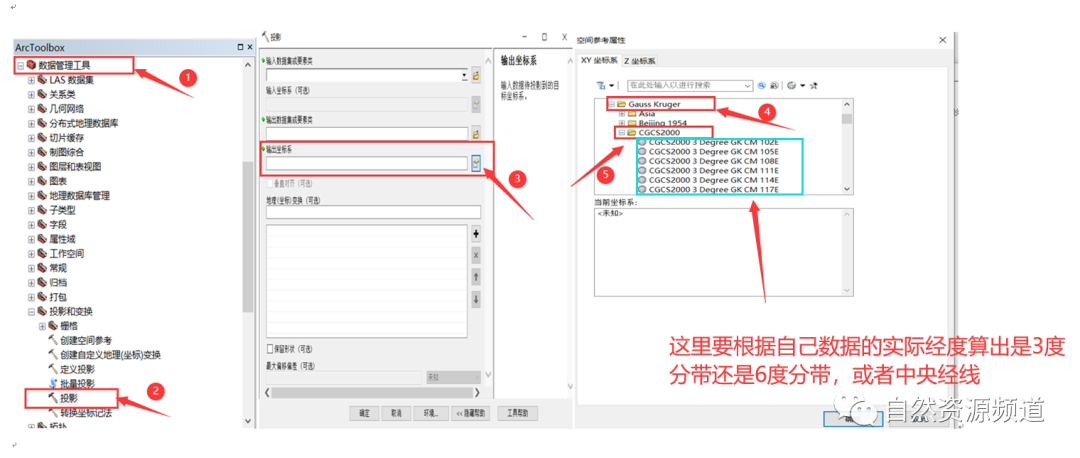Pin the ArcToolbox panel
This screenshot has width=1080, height=458.
240,48
